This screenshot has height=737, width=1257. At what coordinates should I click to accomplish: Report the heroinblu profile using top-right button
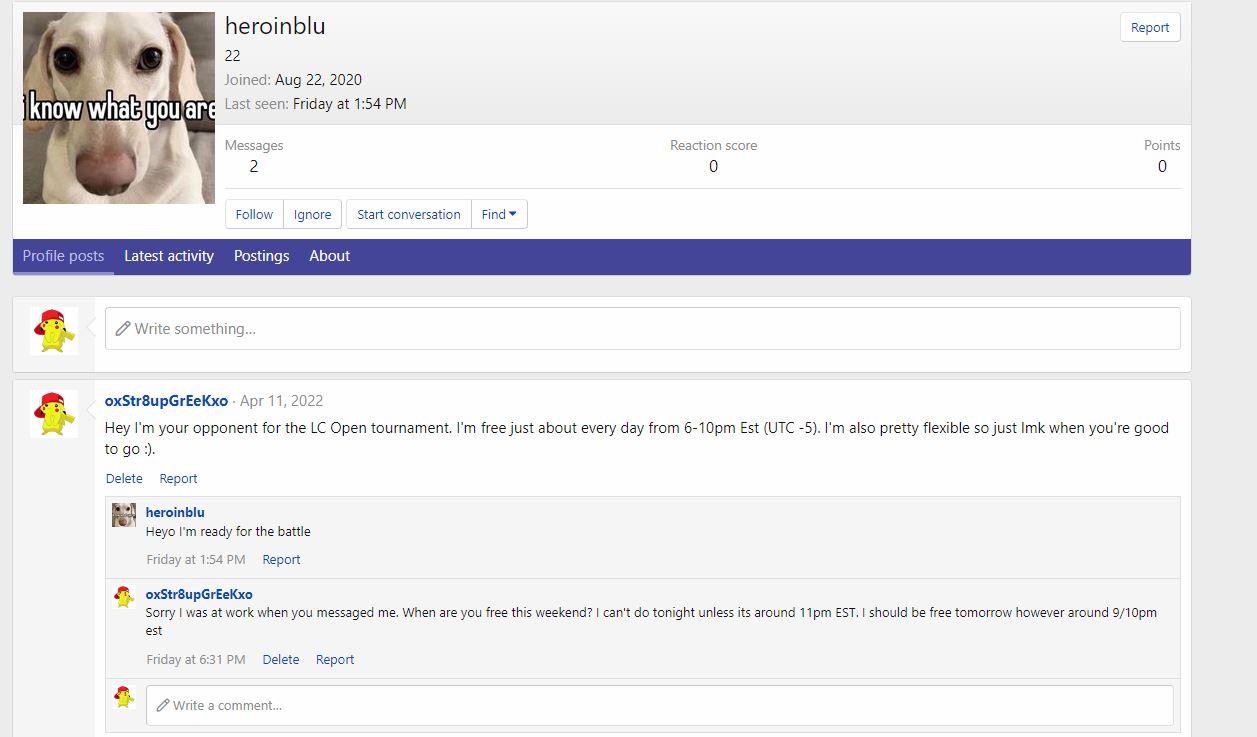tap(1149, 28)
